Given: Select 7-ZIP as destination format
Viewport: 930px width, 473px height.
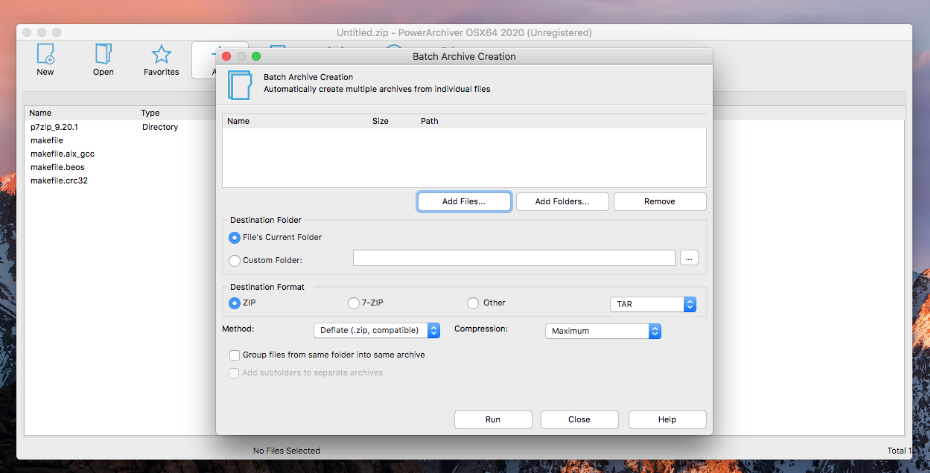Looking at the screenshot, I should tap(353, 303).
